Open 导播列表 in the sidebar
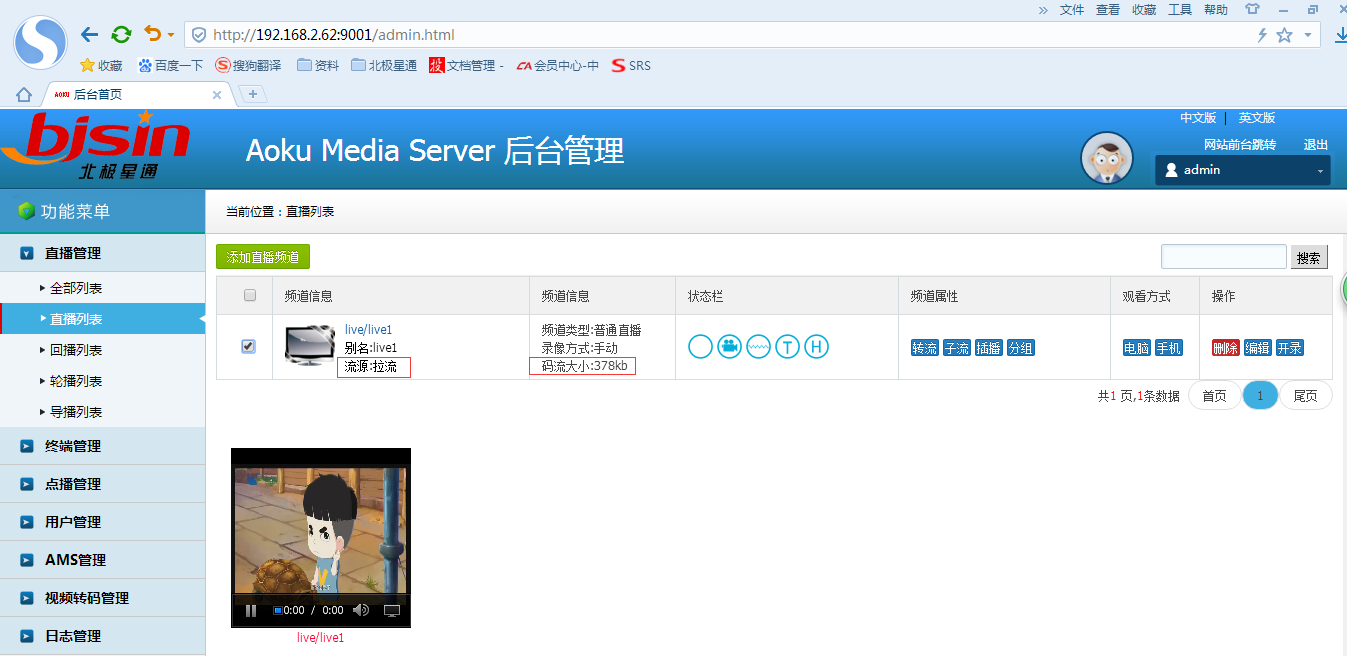The height and width of the screenshot is (656, 1347). coord(102,412)
